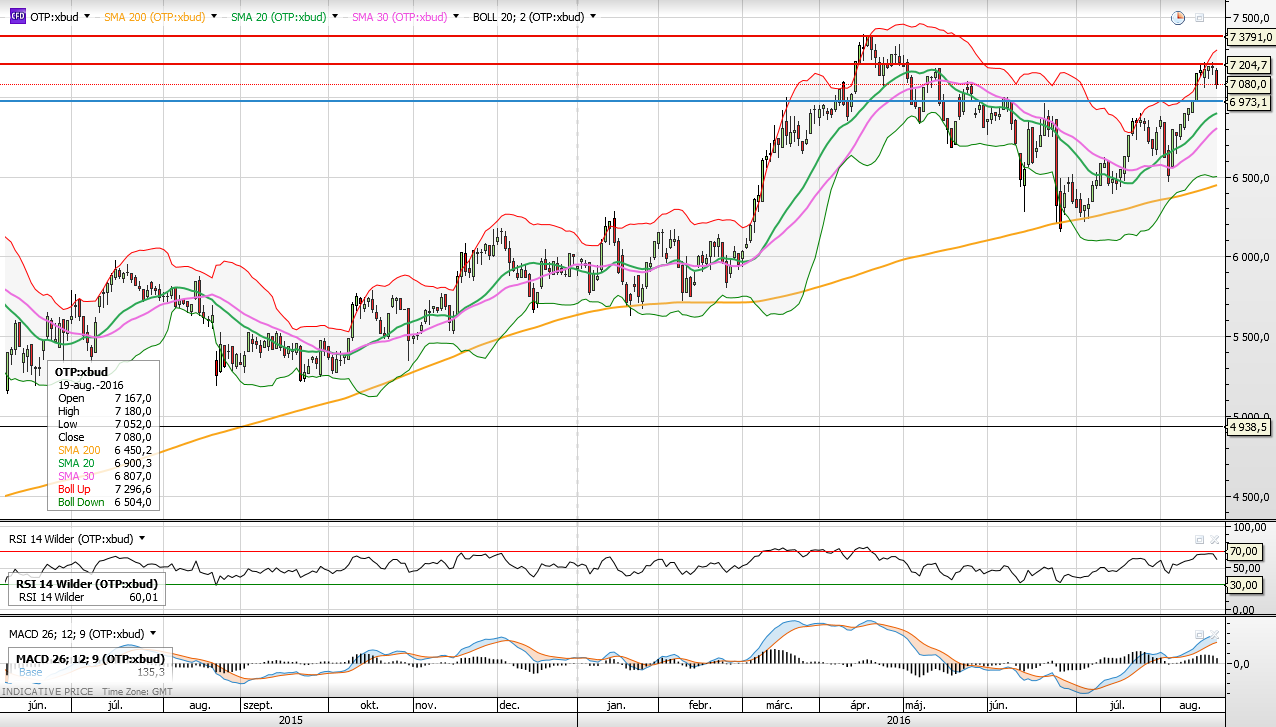Click the High 7 180,0 row in data box
The width and height of the screenshot is (1276, 727).
[x=105, y=411]
